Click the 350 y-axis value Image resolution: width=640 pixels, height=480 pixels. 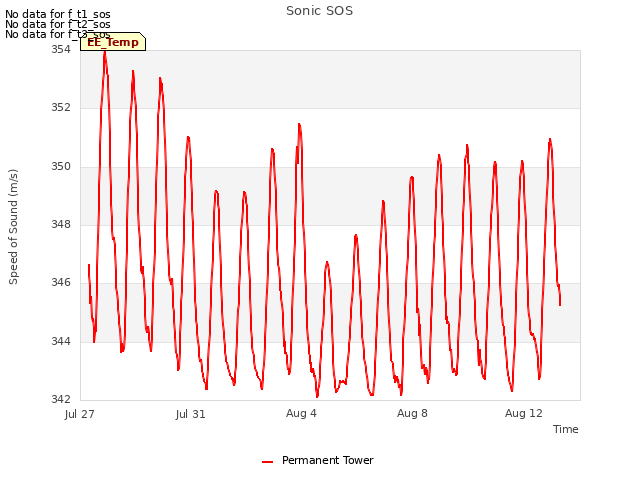click(61, 166)
